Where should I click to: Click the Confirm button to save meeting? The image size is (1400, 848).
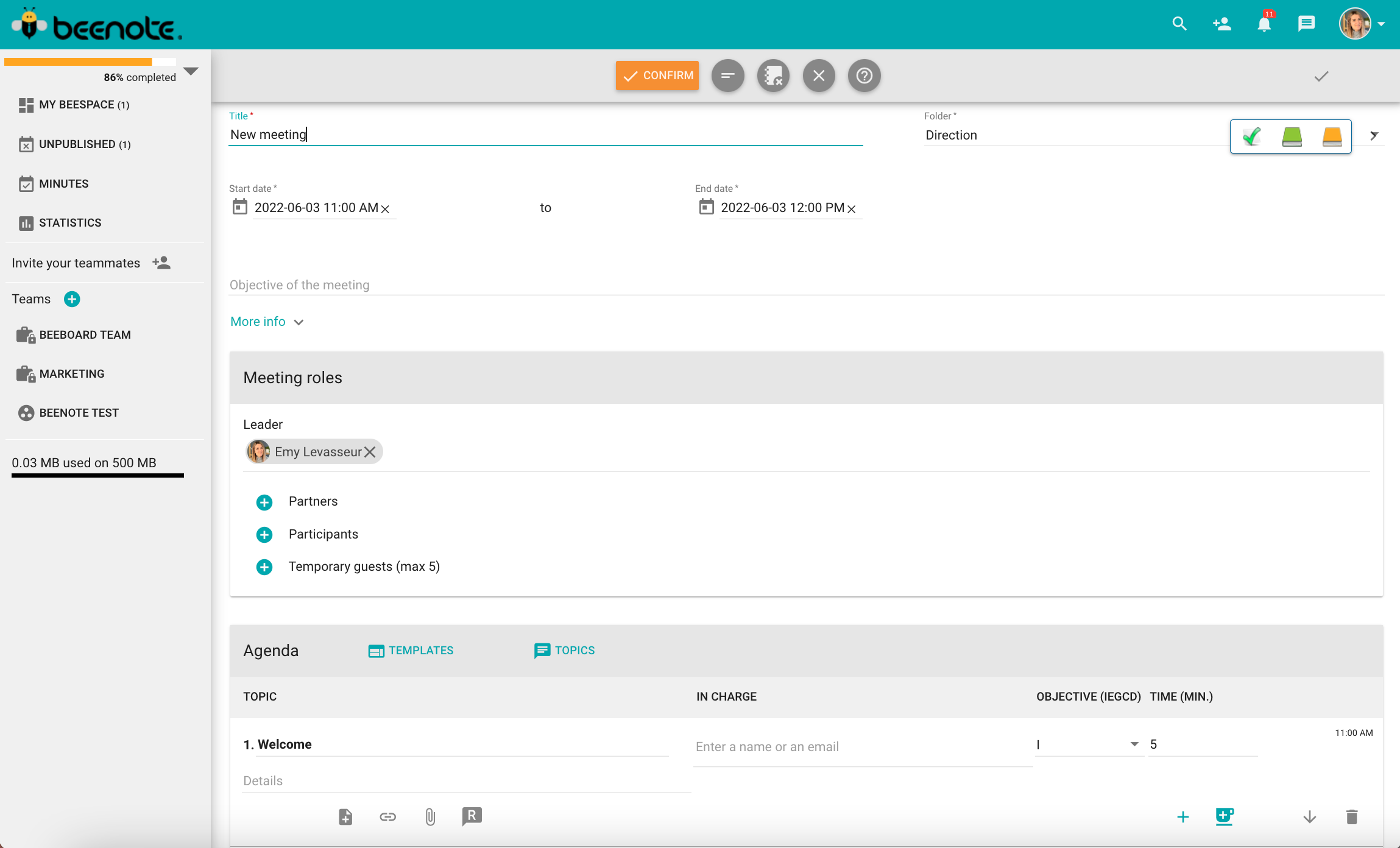tap(657, 75)
